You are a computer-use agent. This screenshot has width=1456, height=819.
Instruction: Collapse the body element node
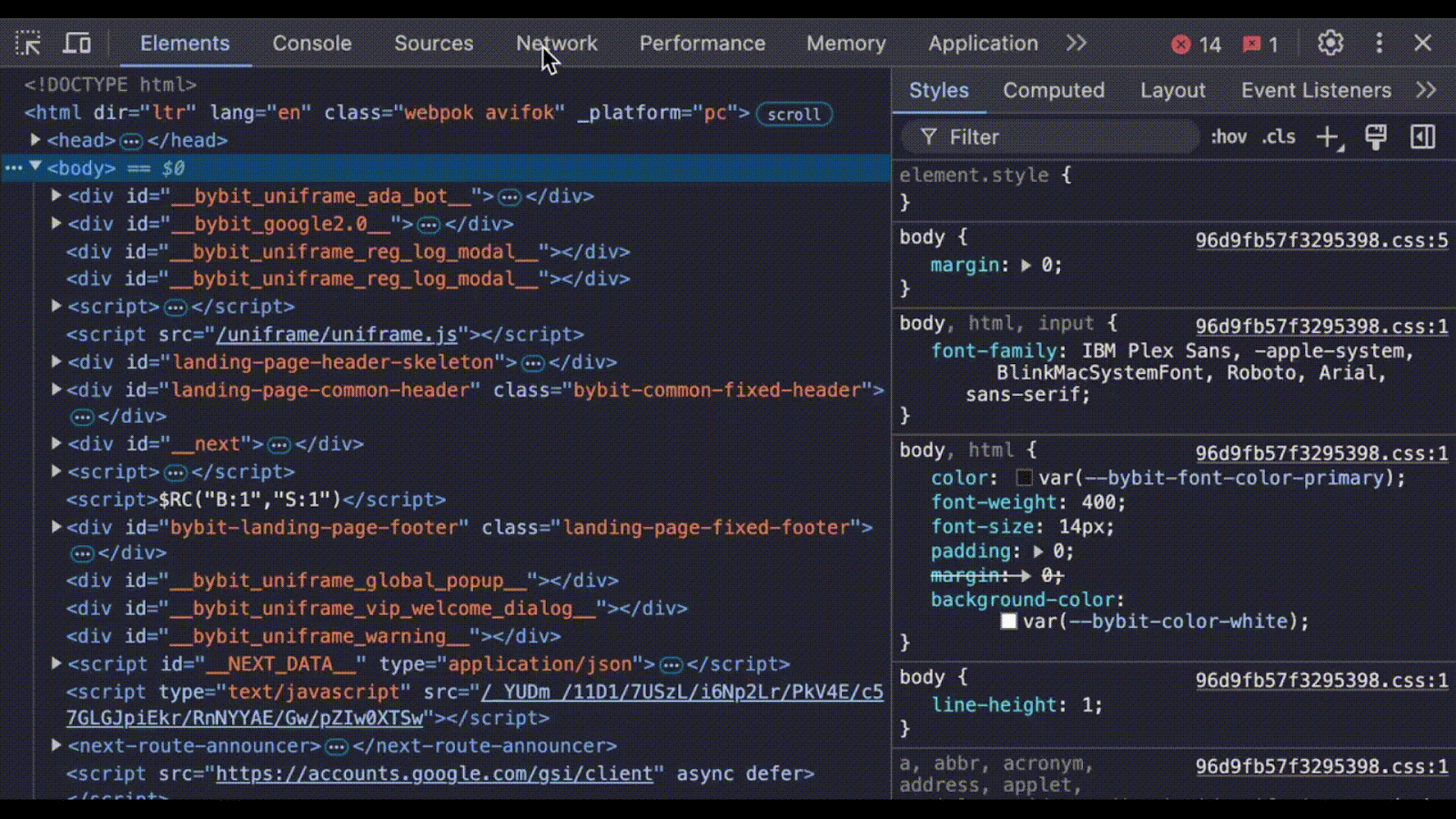pos(35,167)
